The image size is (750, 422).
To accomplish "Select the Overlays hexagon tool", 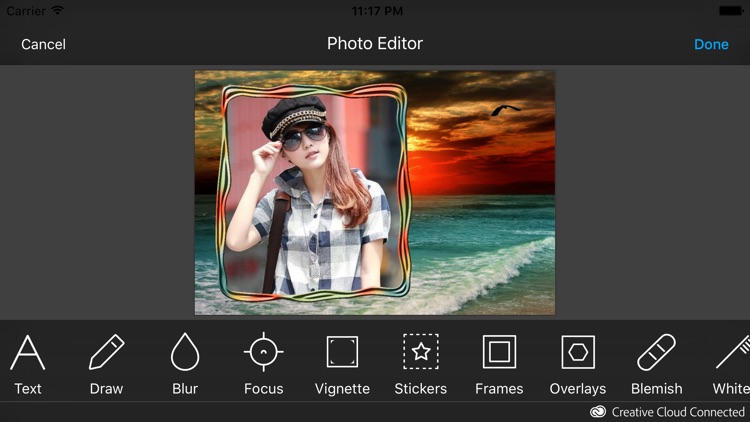I will coord(578,352).
